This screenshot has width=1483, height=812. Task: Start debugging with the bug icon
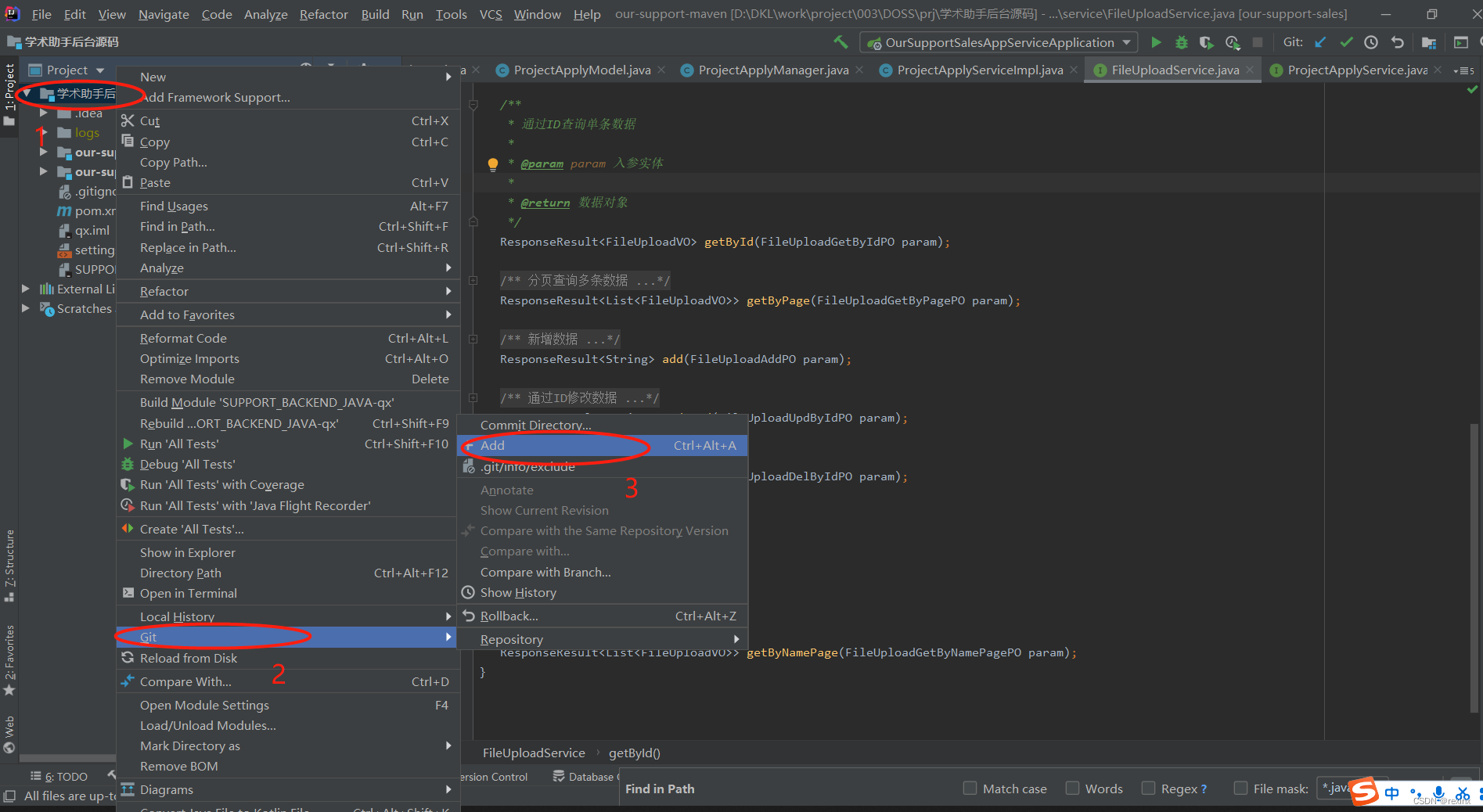coord(1181,42)
